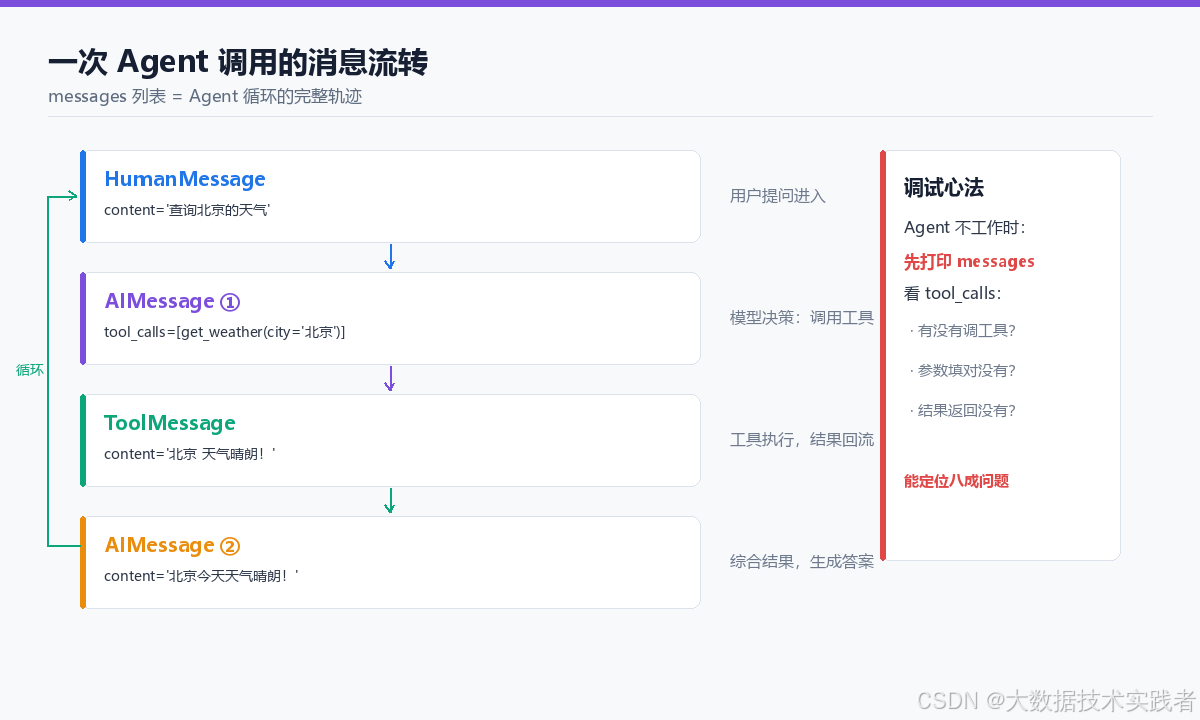Click the annotation '模型决策：调用工具'
Image resolution: width=1200 pixels, height=720 pixels.
[x=802, y=318]
